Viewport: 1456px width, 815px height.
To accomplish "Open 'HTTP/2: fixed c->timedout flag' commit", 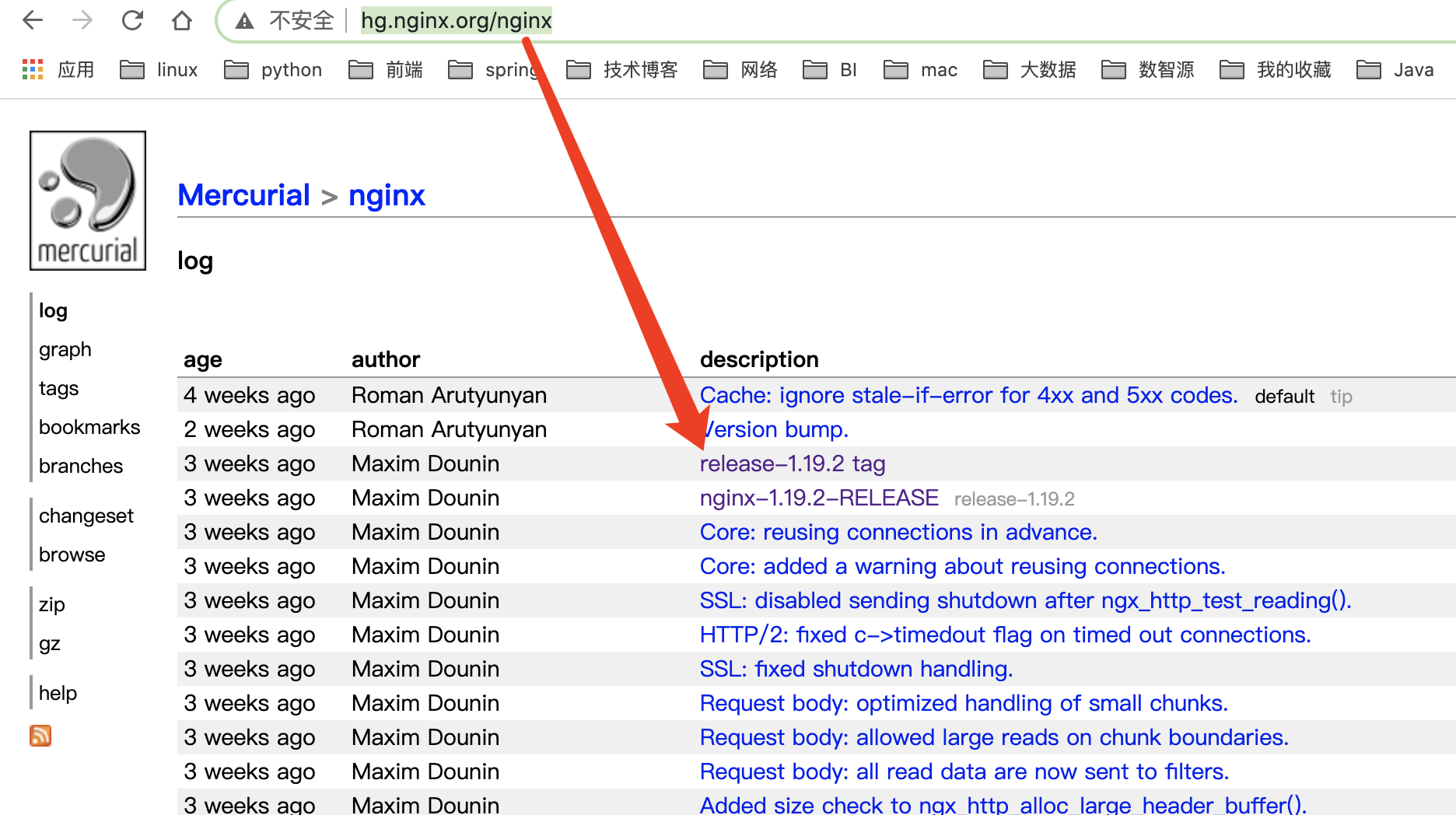I will pyautogui.click(x=1006, y=635).
